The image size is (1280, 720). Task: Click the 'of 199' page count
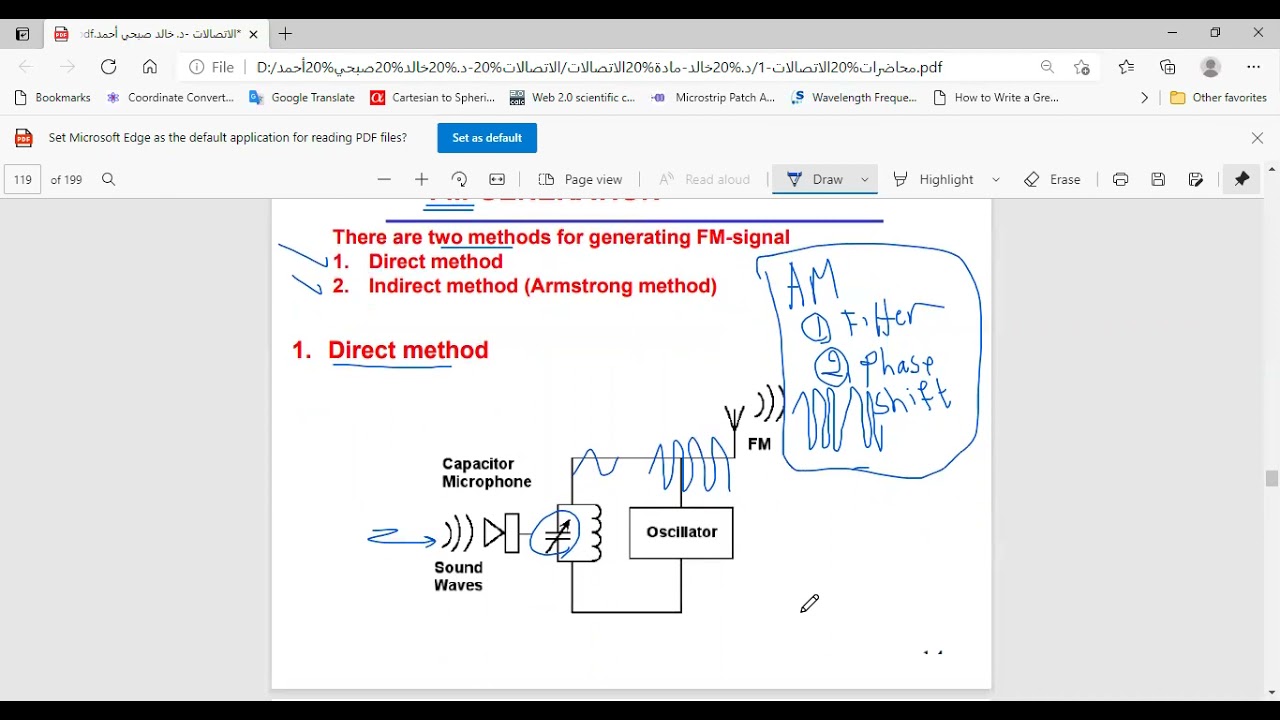[x=66, y=180]
